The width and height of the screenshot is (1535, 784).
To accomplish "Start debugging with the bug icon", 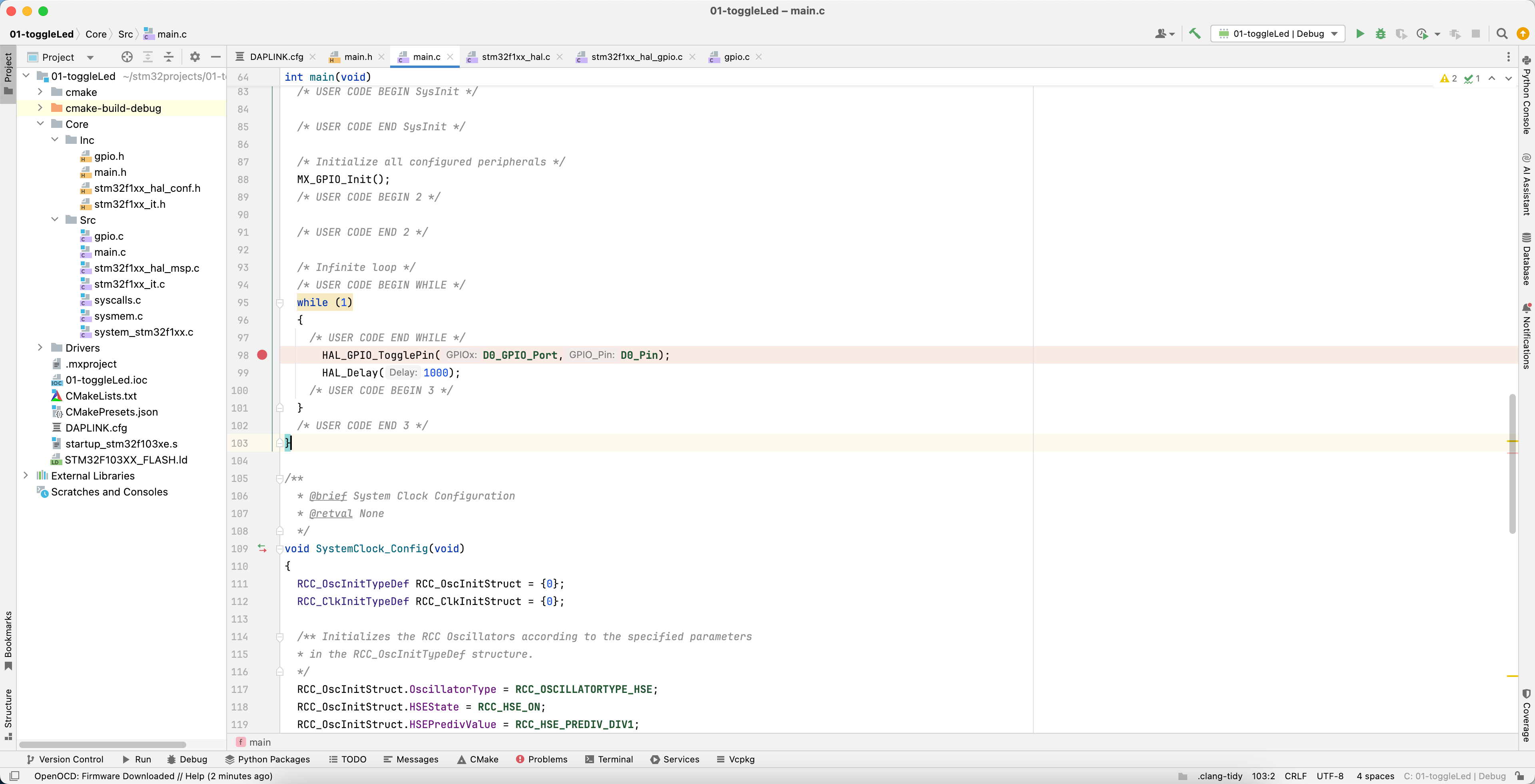I will point(1380,34).
